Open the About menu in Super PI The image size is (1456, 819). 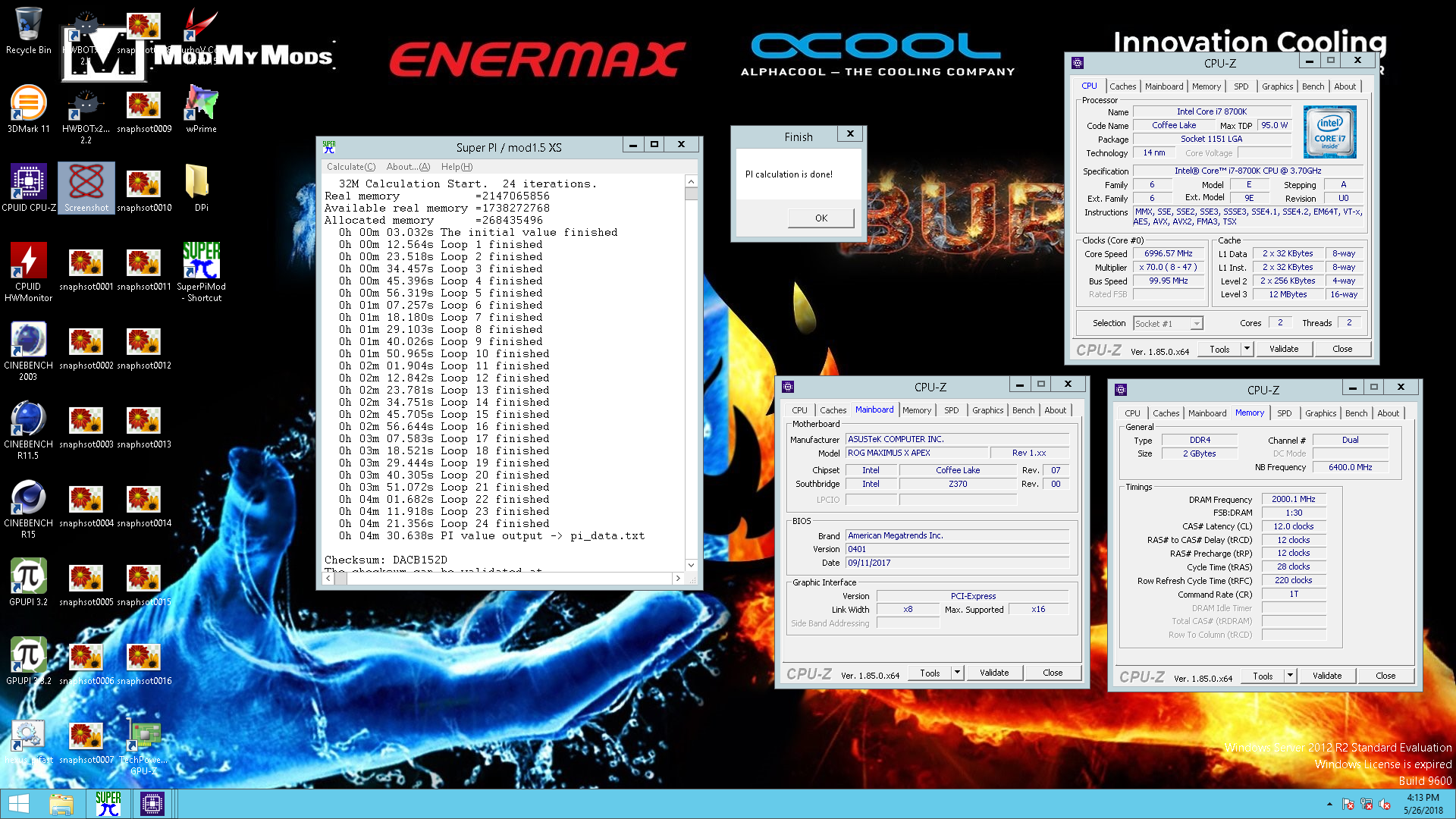click(408, 167)
